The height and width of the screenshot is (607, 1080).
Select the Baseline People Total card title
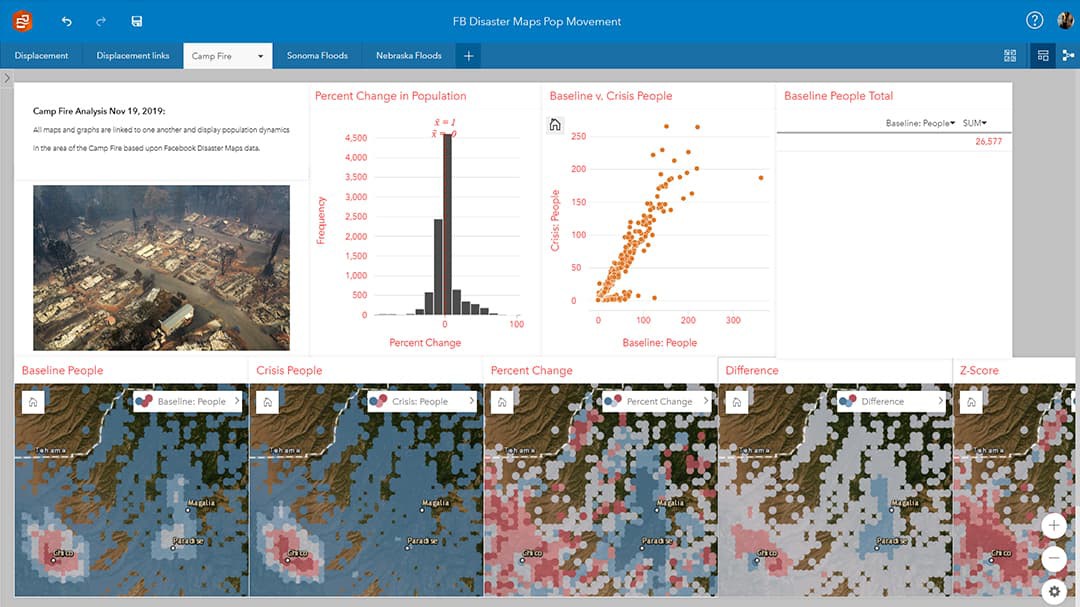pyautogui.click(x=838, y=96)
